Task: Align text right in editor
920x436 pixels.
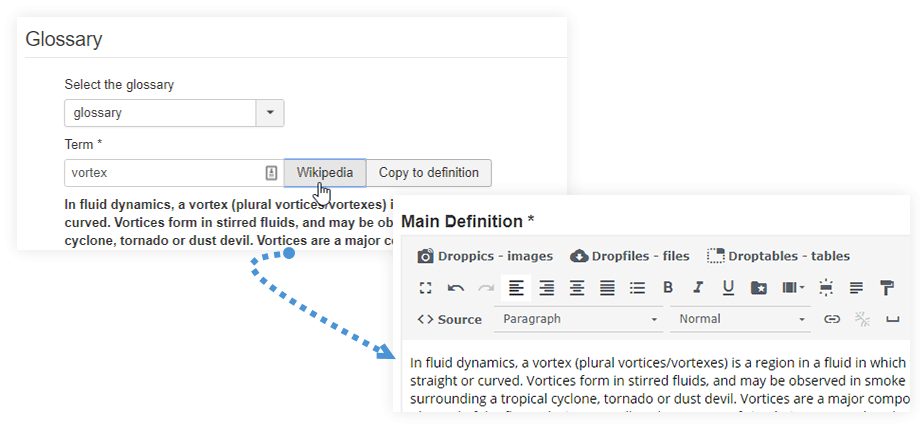Action: [x=546, y=288]
